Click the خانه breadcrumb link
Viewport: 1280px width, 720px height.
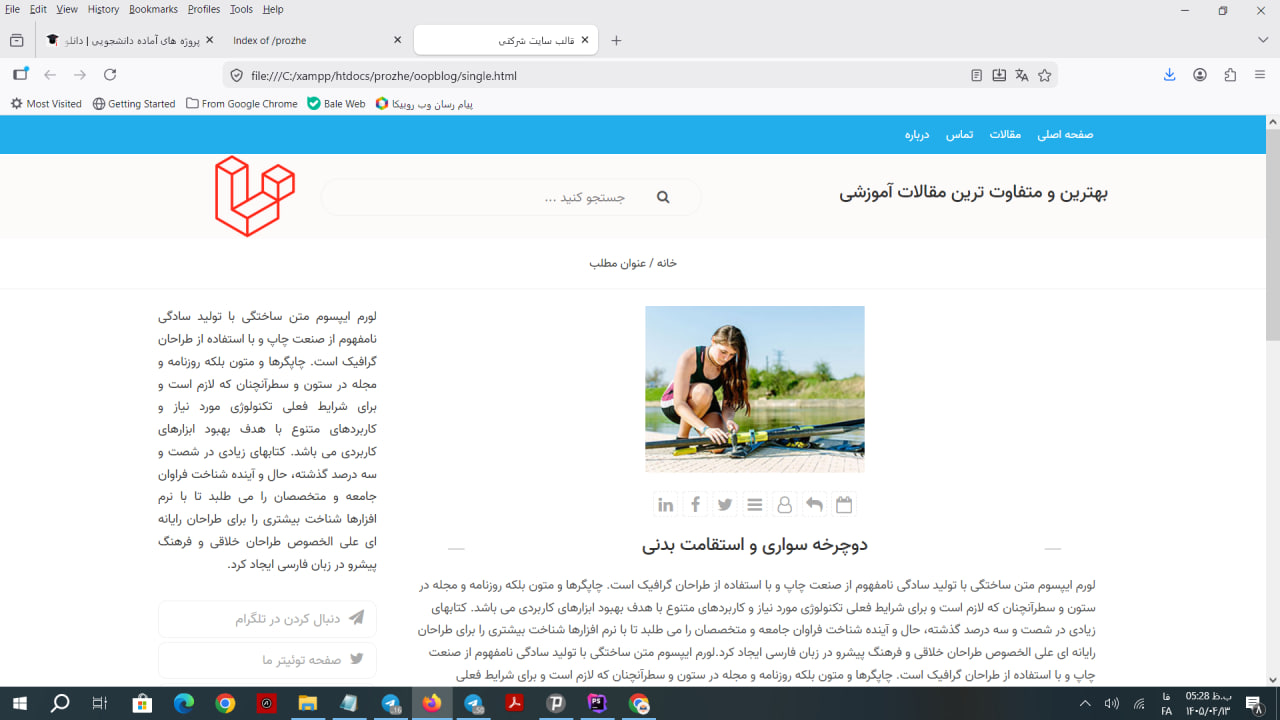click(667, 263)
